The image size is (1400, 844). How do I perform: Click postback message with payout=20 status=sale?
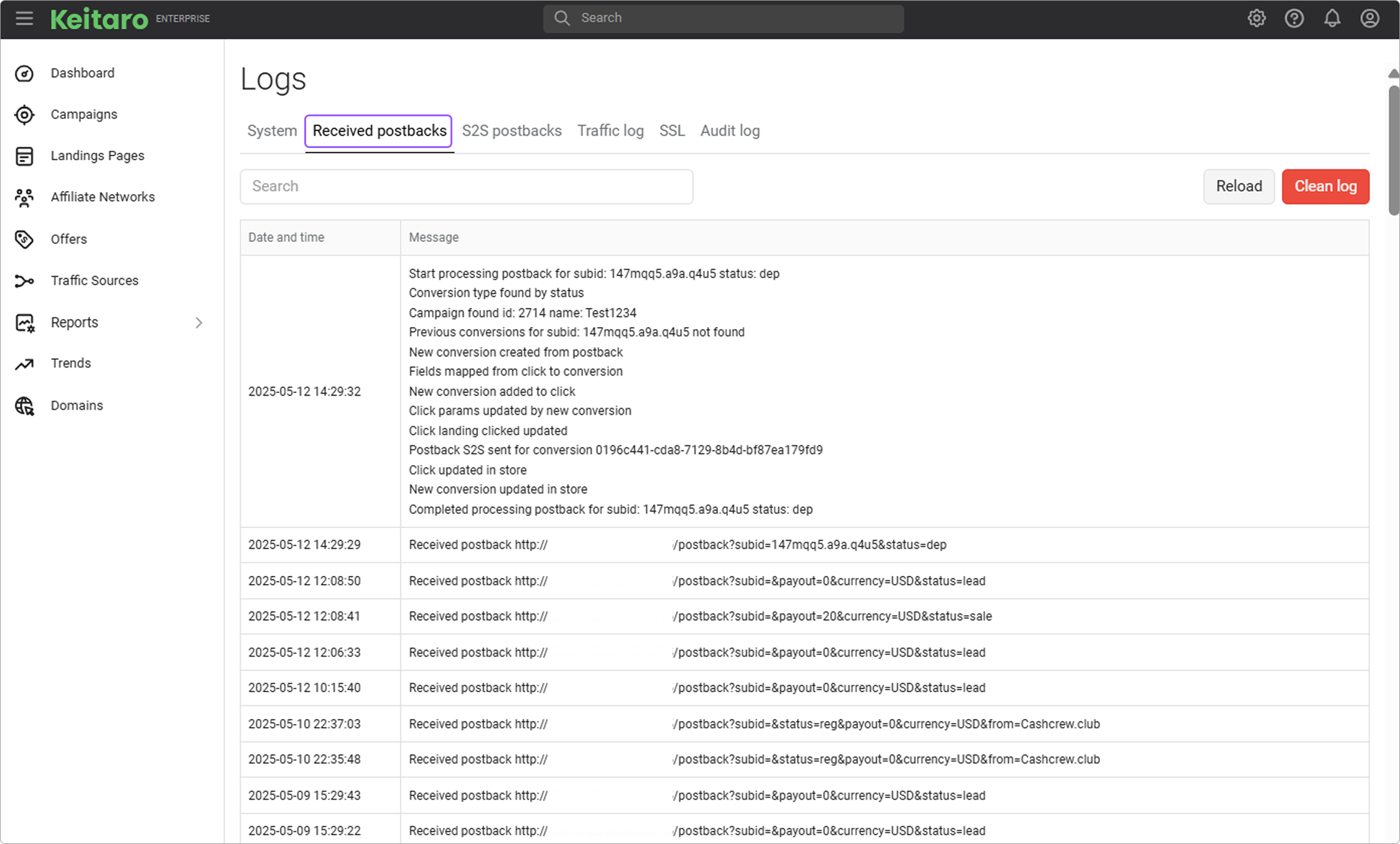click(x=700, y=616)
